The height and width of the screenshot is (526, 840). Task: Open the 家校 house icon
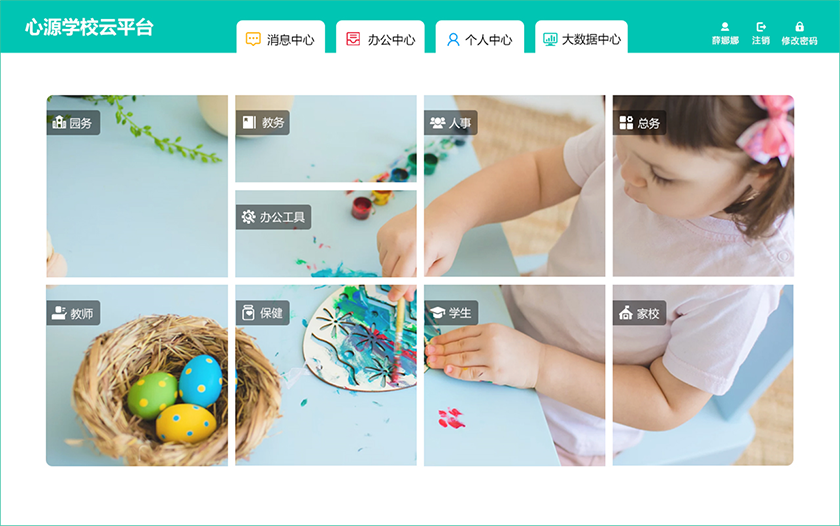point(626,313)
